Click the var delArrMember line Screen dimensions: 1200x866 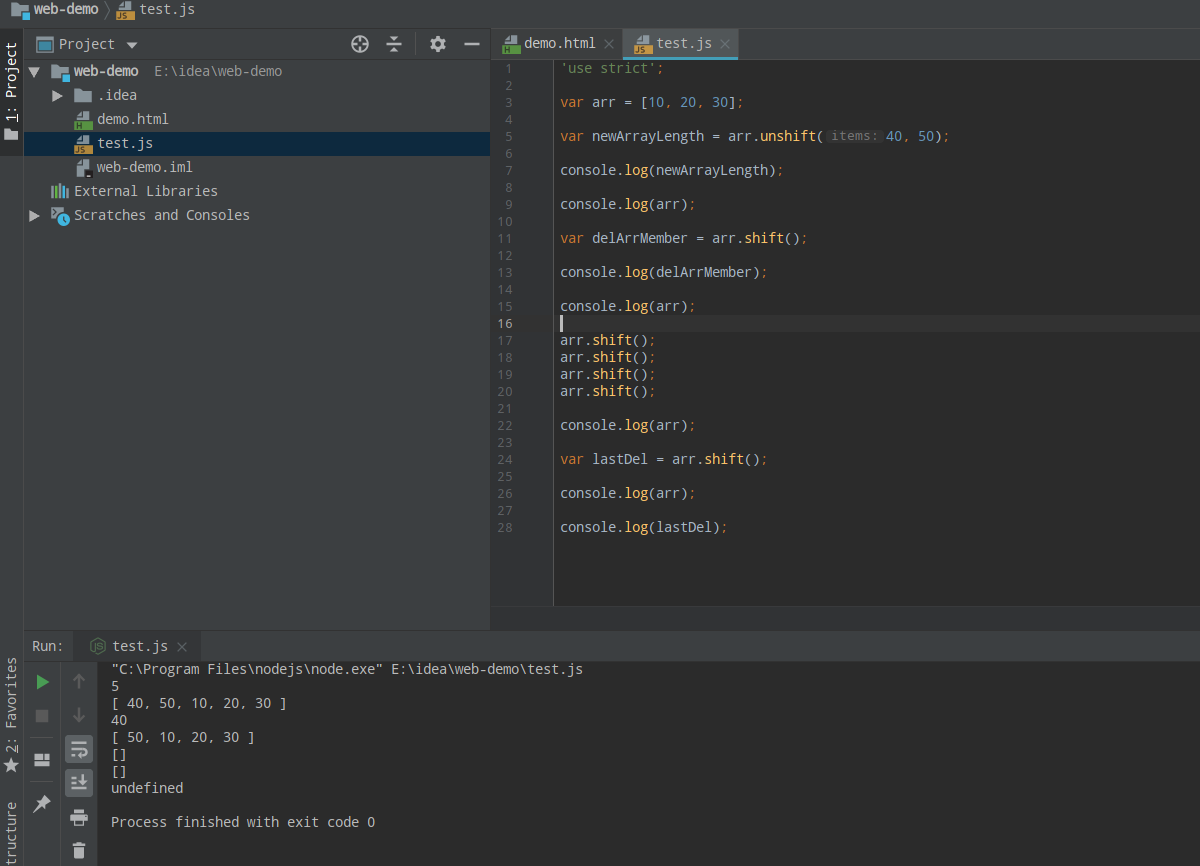tap(684, 238)
